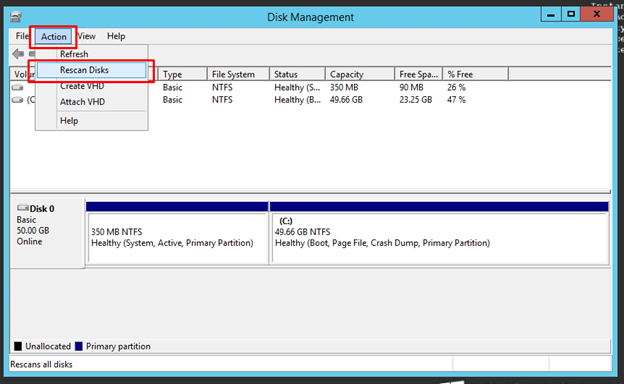Image resolution: width=624 pixels, height=384 pixels.
Task: Click the 47 % free value
Action: point(456,100)
